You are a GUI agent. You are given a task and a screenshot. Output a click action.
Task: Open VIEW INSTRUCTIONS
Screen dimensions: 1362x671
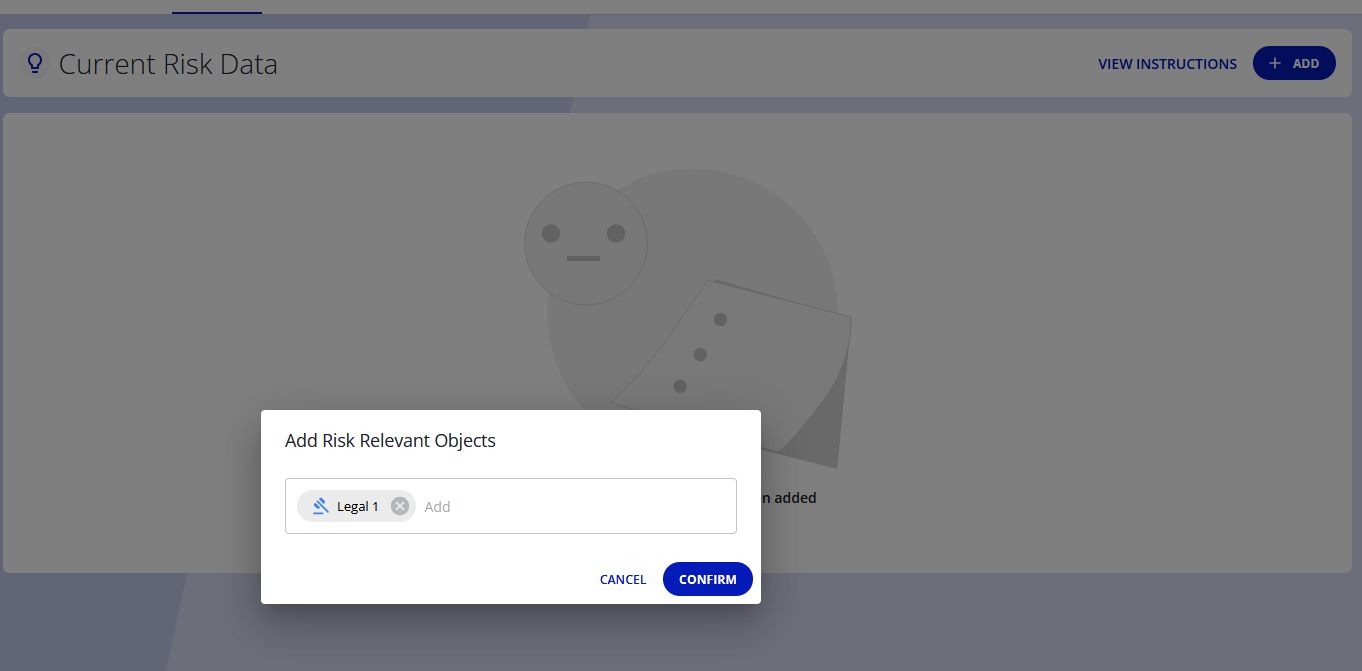pos(1167,63)
